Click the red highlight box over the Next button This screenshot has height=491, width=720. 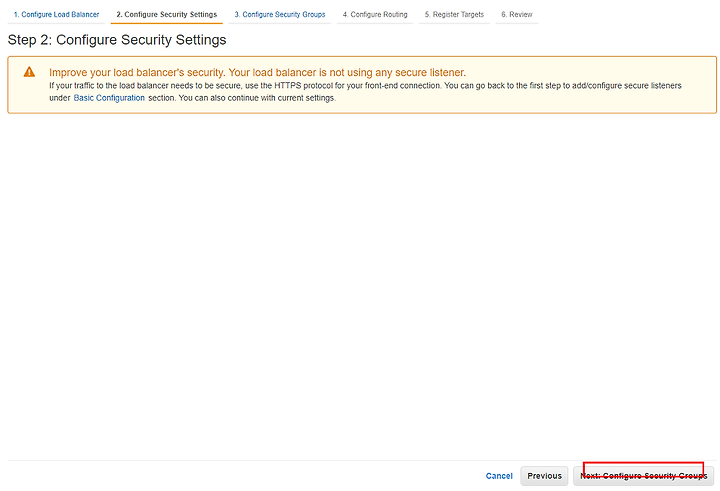[x=643, y=469]
